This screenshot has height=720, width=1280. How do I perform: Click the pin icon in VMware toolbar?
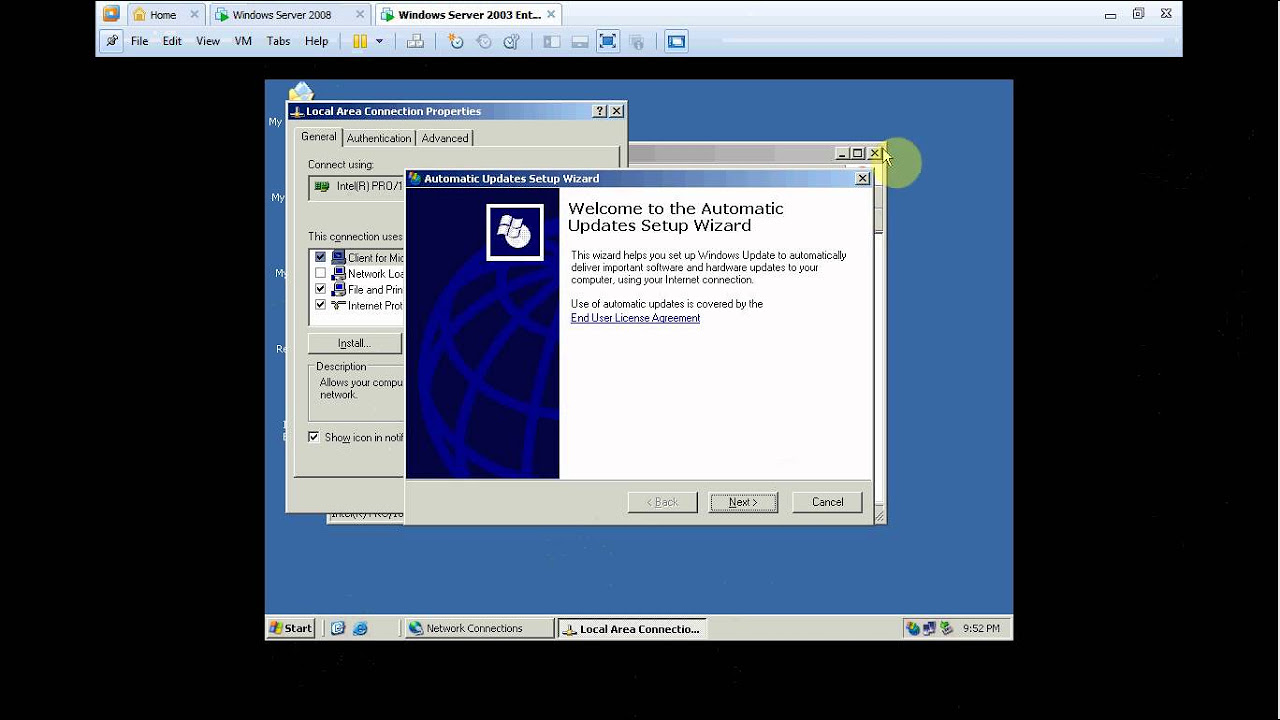coord(112,41)
